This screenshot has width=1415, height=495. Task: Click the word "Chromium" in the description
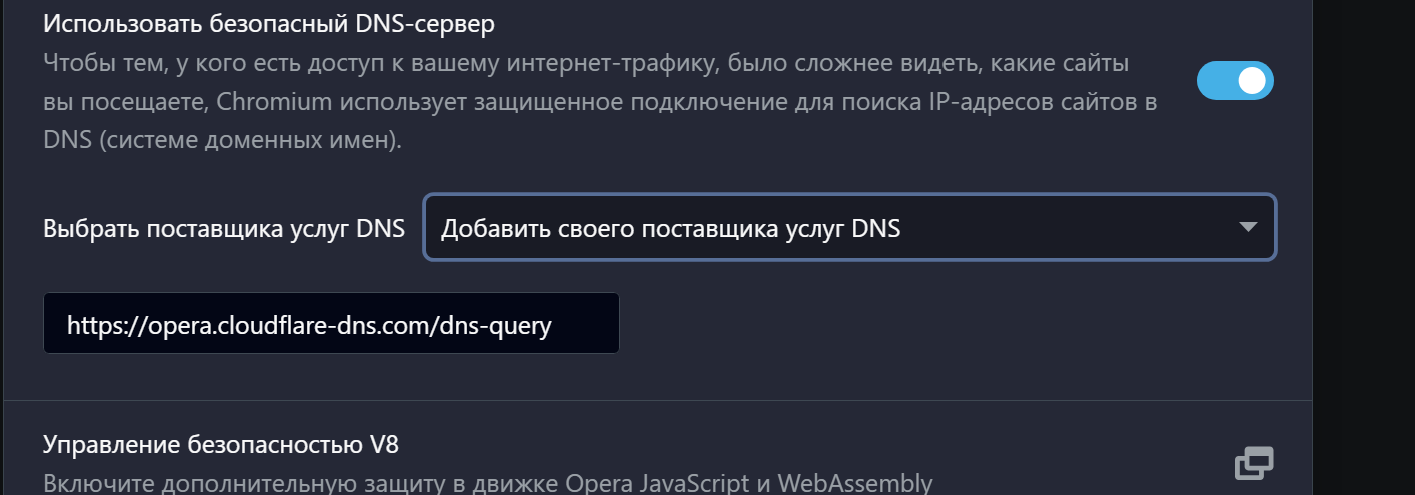click(x=273, y=103)
